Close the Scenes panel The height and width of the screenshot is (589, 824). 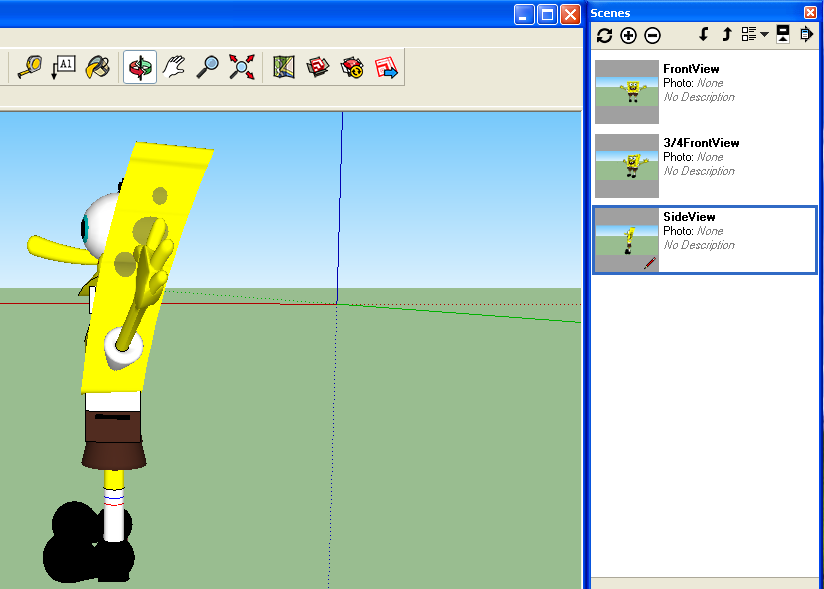pos(810,13)
